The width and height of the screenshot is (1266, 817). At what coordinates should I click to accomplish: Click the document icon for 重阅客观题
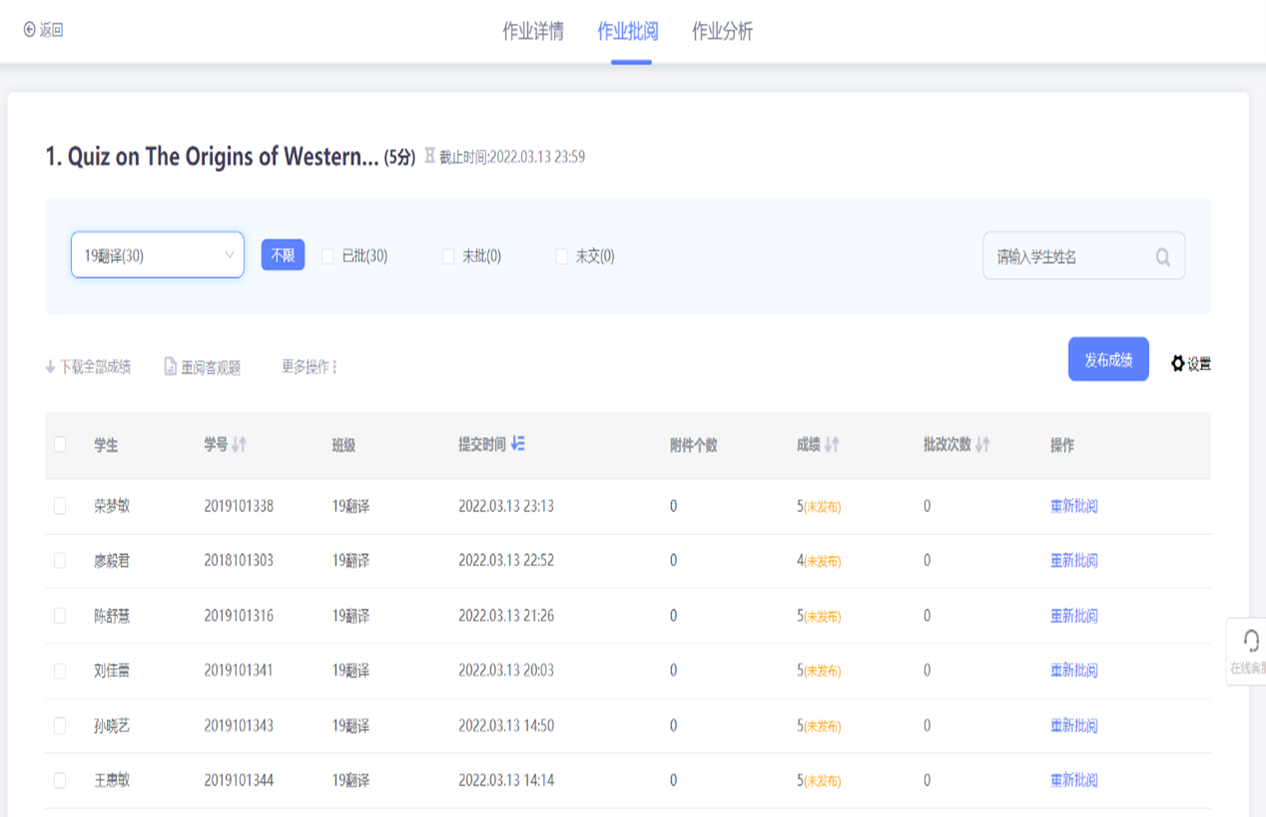click(x=171, y=367)
